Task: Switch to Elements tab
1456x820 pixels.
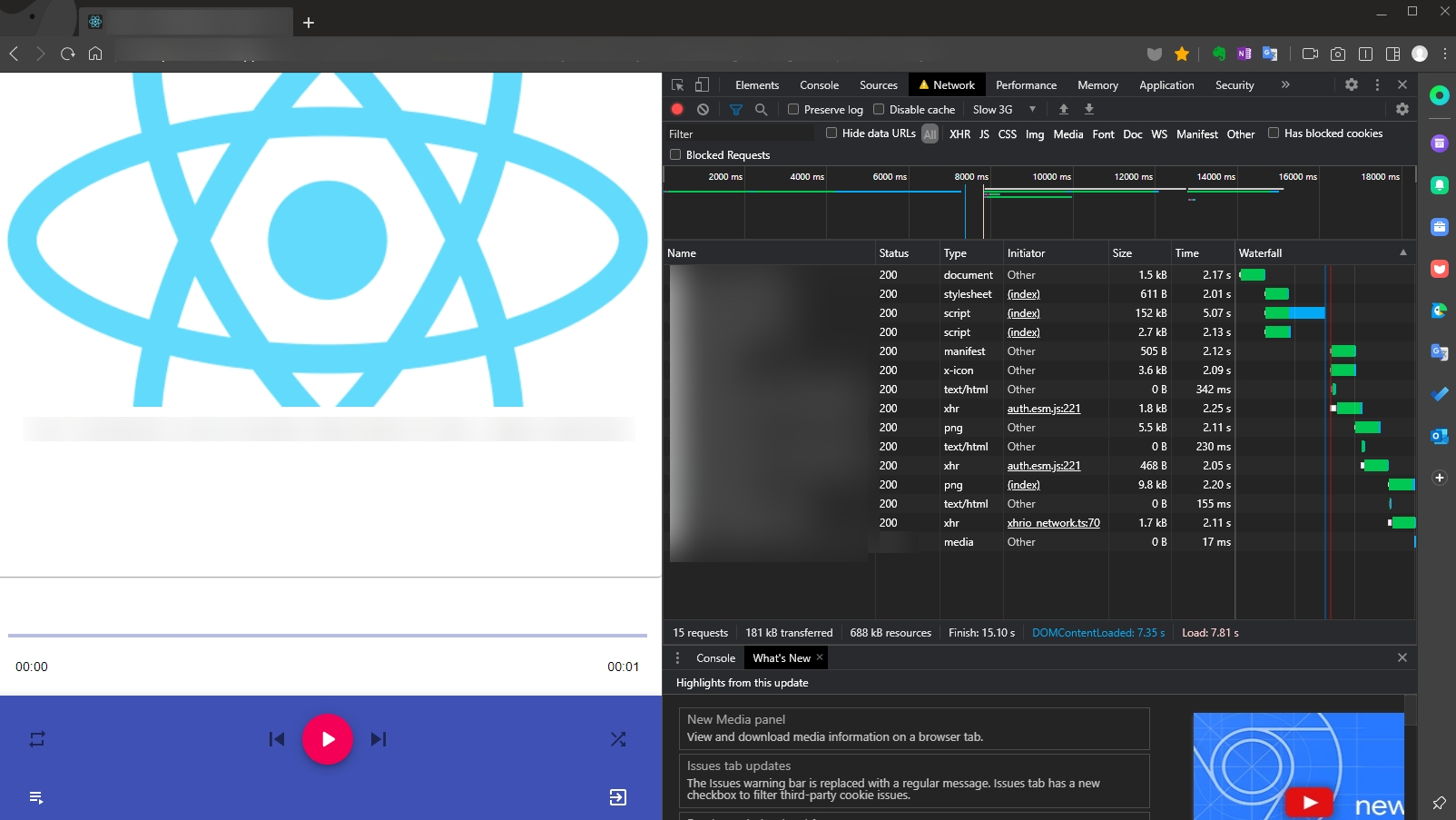Action: coord(757,85)
